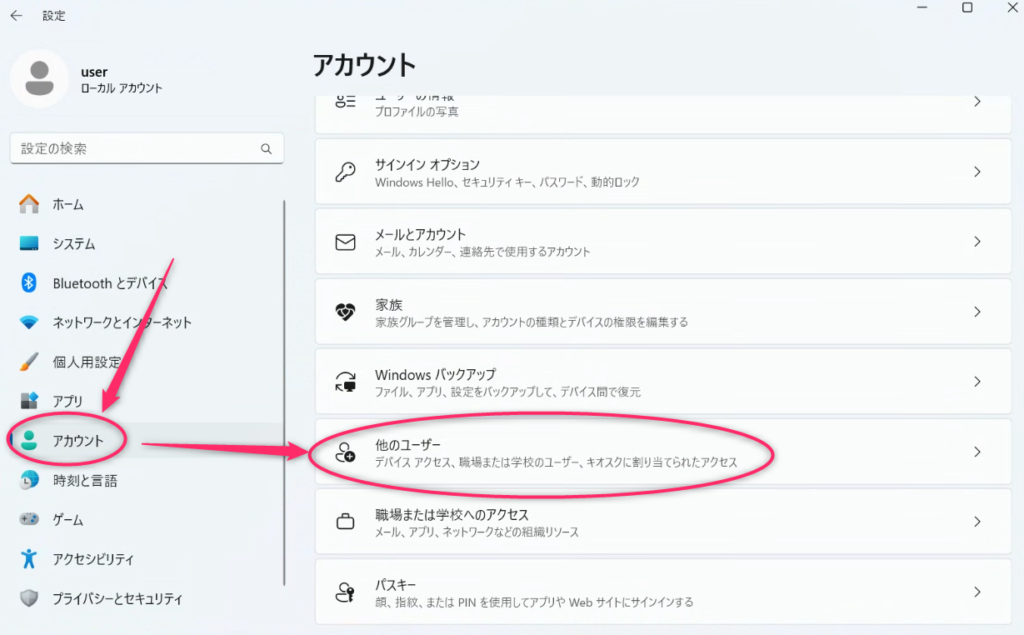The width and height of the screenshot is (1024, 635).
Task: Click the search magnifier icon
Action: pos(266,149)
